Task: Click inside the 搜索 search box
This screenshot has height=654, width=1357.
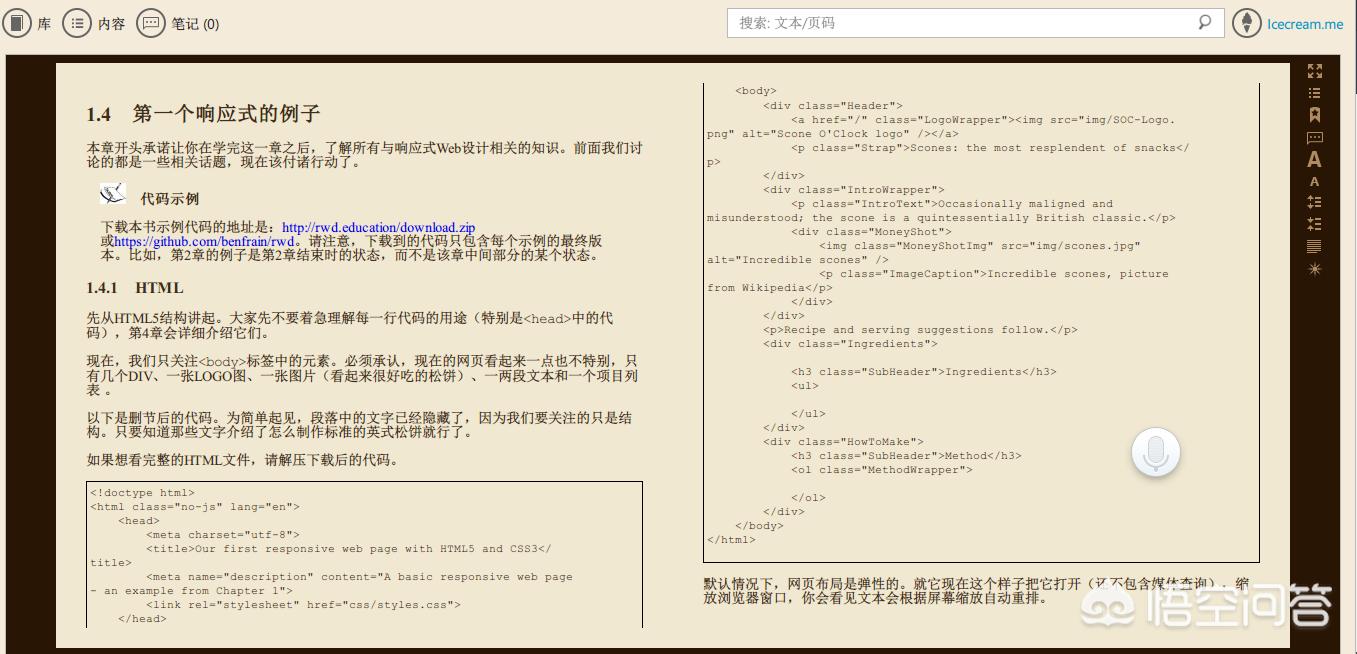Action: pyautogui.click(x=950, y=22)
